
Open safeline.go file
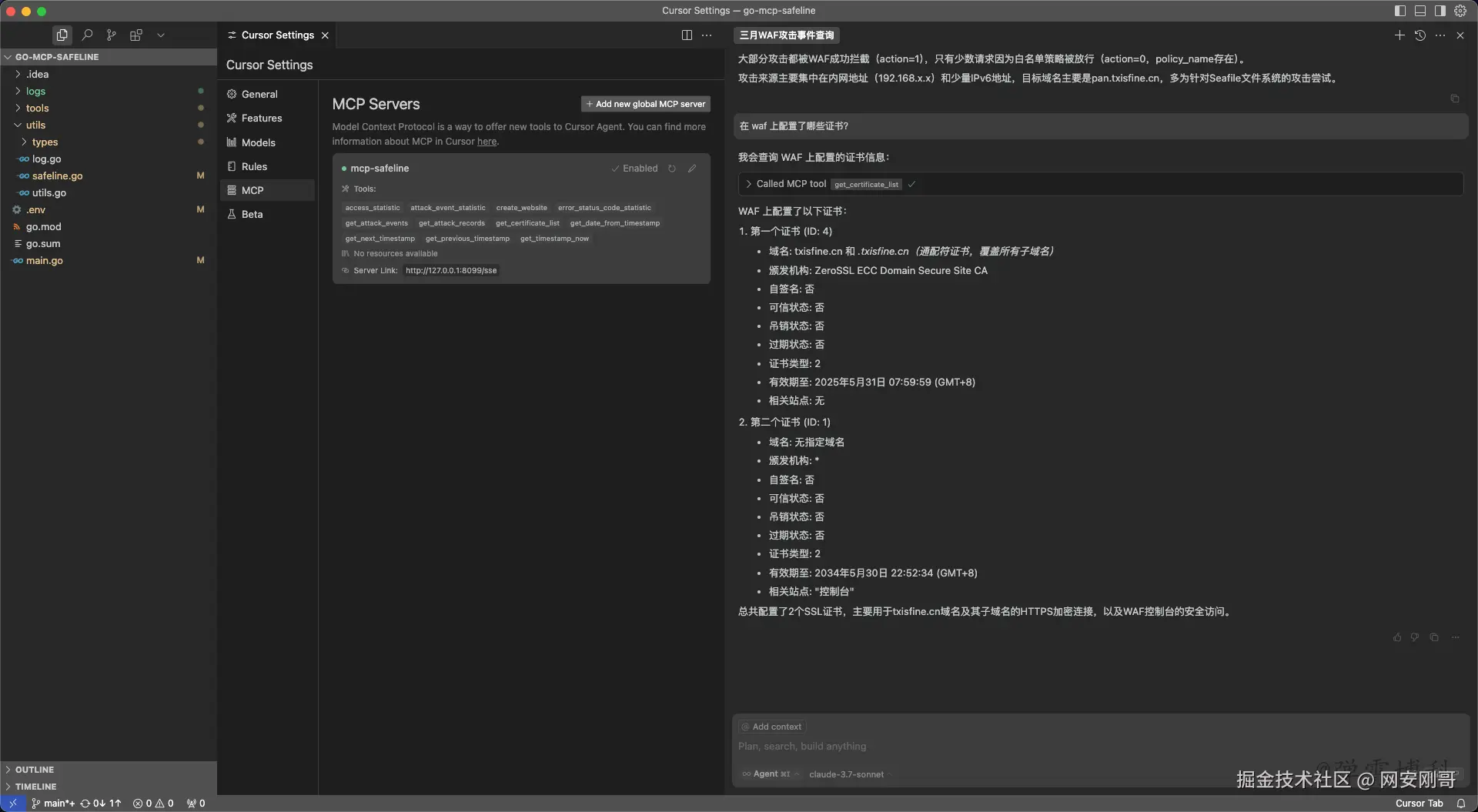(109, 175)
